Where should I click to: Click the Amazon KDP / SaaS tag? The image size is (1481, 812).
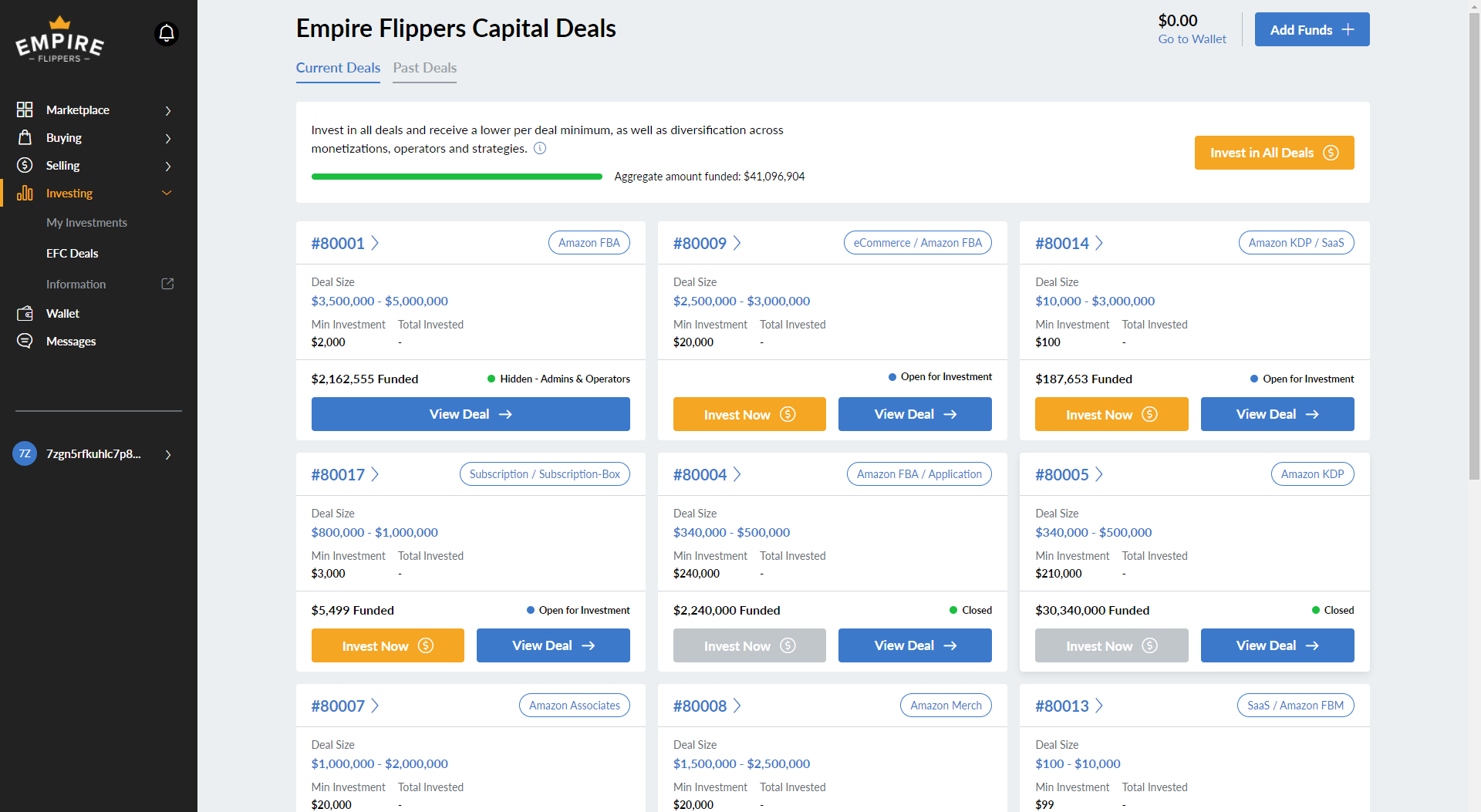pyautogui.click(x=1296, y=243)
